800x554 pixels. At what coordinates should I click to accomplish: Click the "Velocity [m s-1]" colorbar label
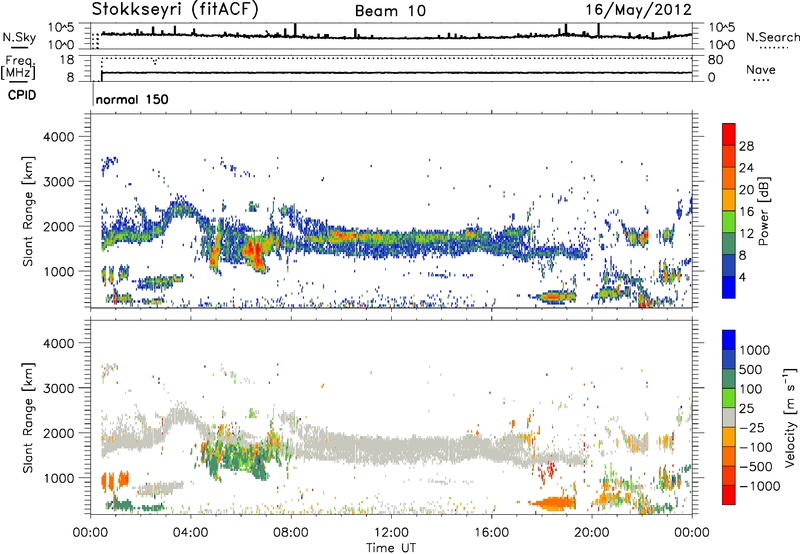(x=790, y=417)
